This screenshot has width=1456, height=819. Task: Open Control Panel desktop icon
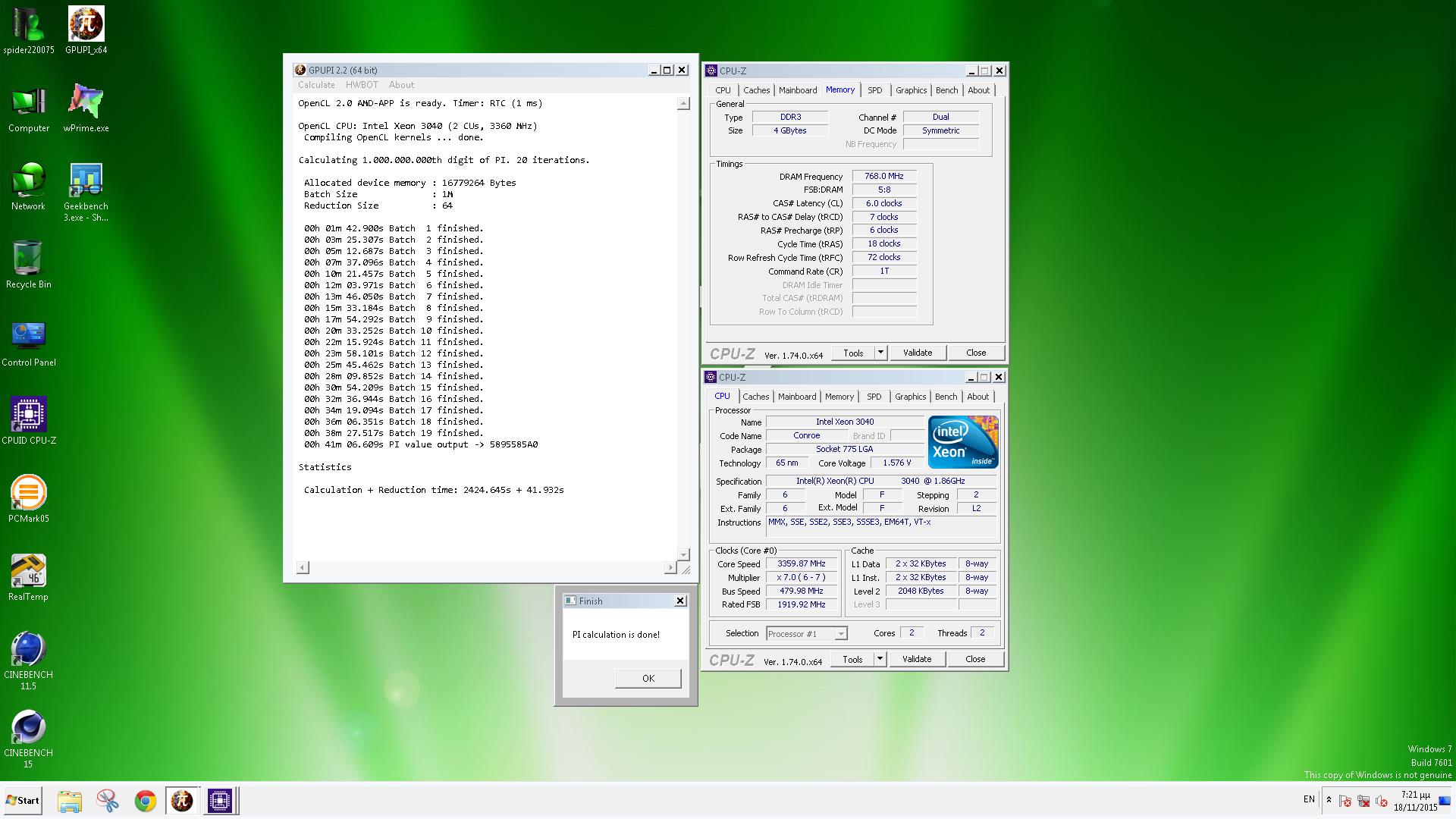29,344
